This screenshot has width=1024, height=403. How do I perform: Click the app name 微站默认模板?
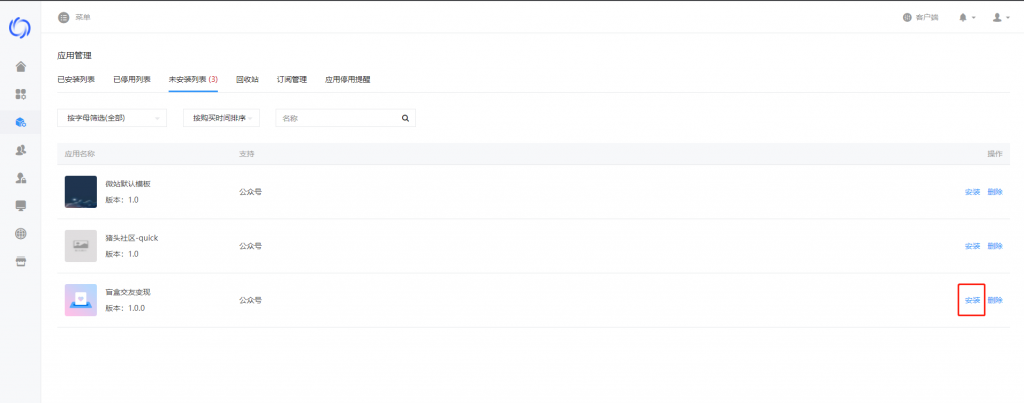pyautogui.click(x=128, y=184)
